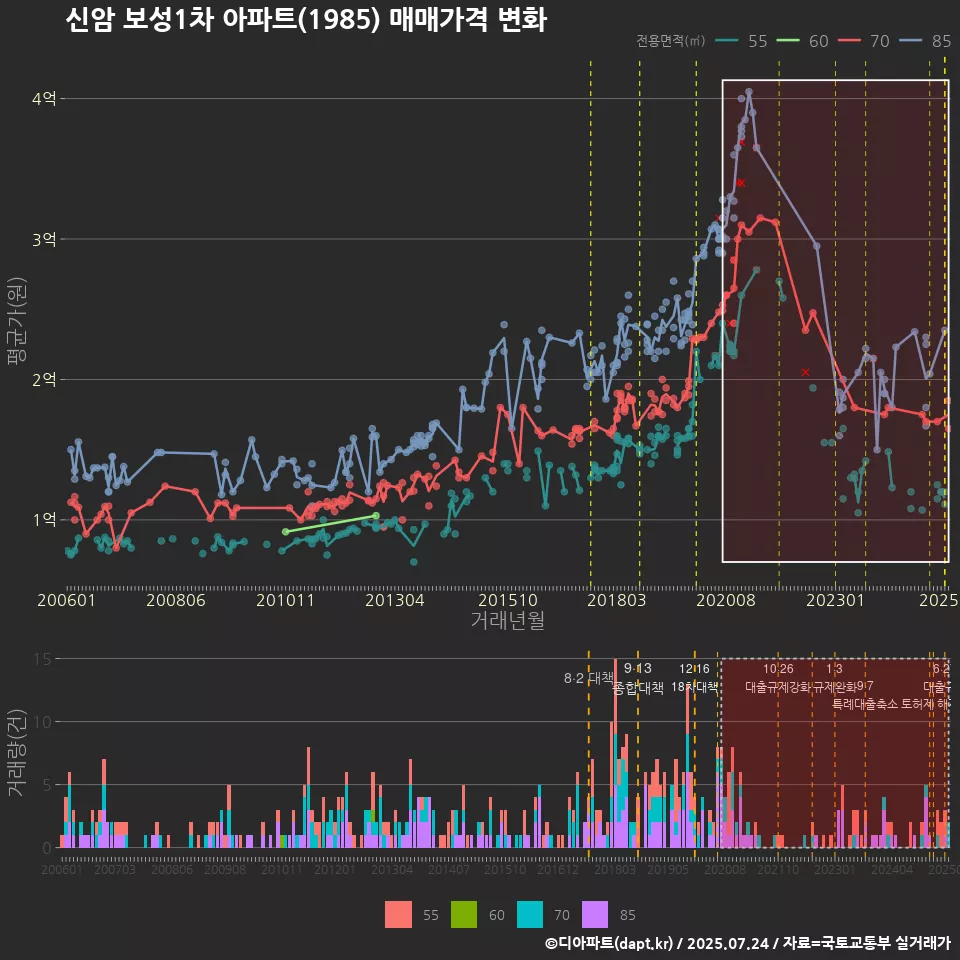The image size is (960, 960).
Task: Click the 1억 y-axis label
Action: (x=43, y=520)
